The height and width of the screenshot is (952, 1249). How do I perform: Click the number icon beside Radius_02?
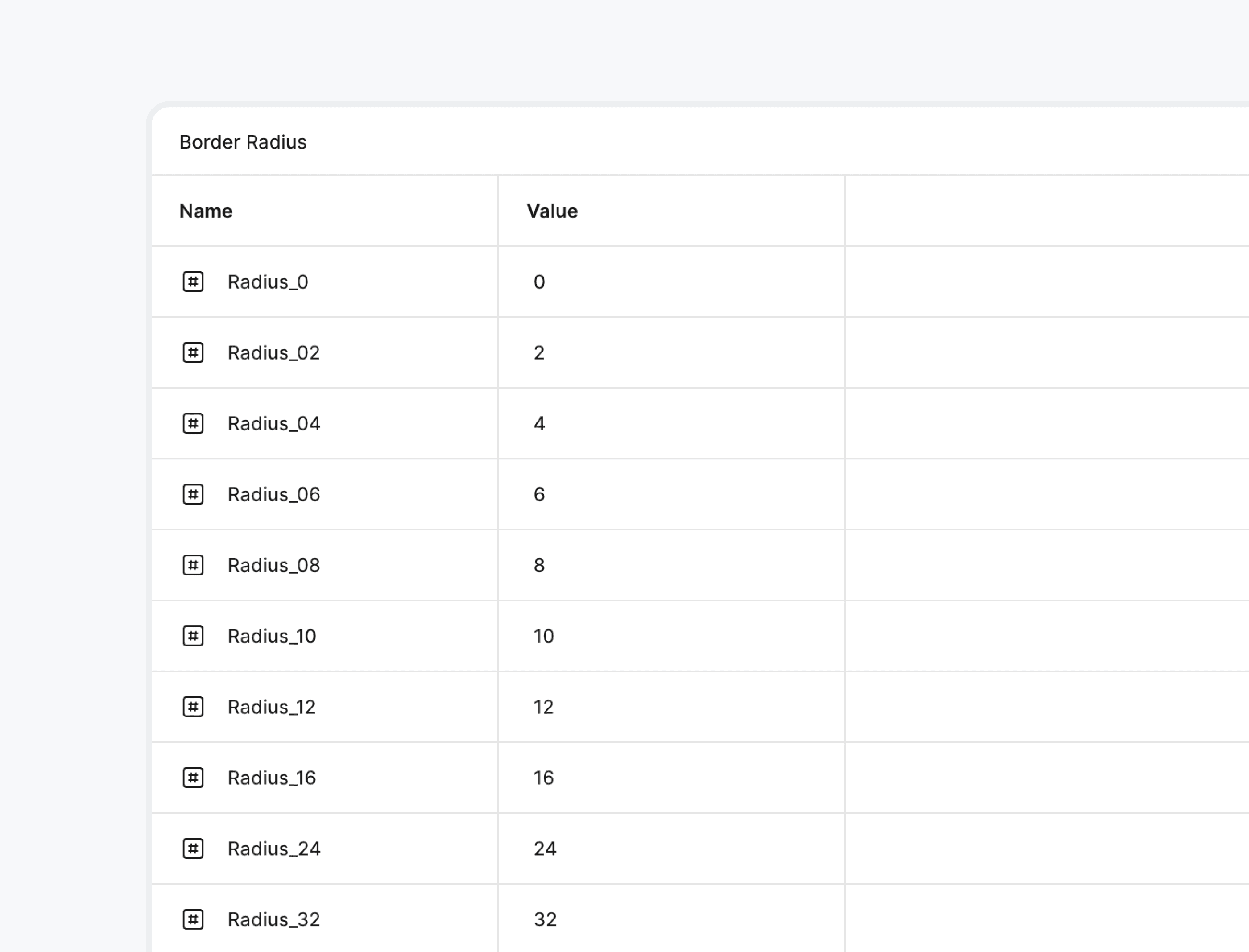pos(193,352)
